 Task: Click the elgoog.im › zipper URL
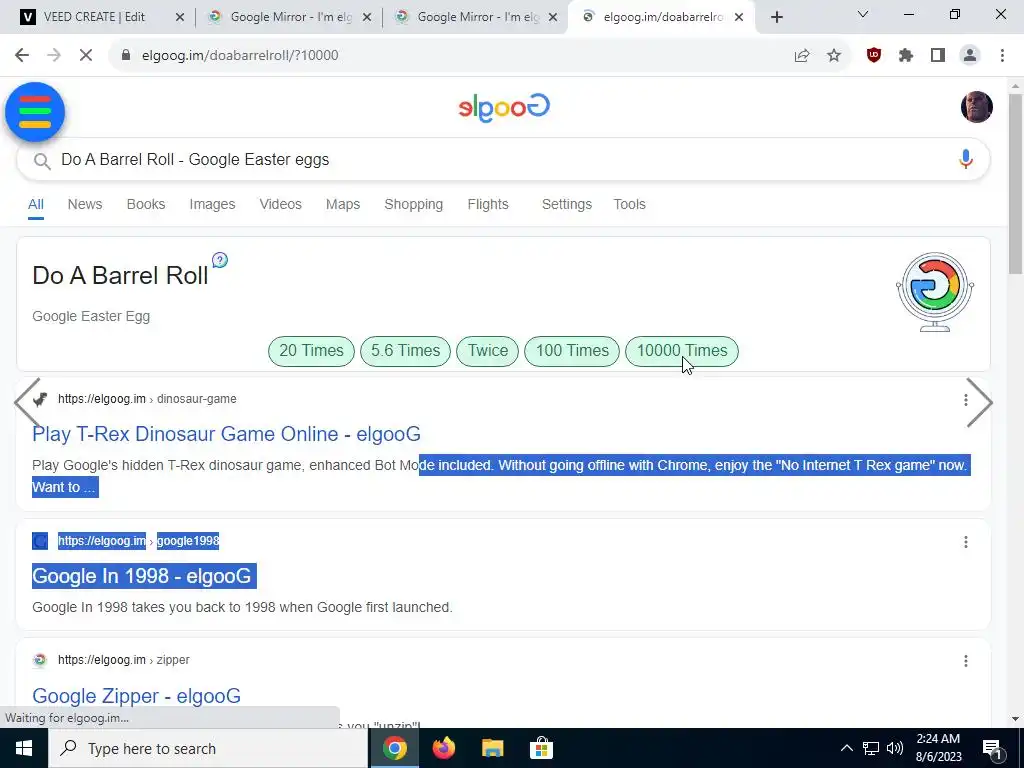tap(123, 660)
